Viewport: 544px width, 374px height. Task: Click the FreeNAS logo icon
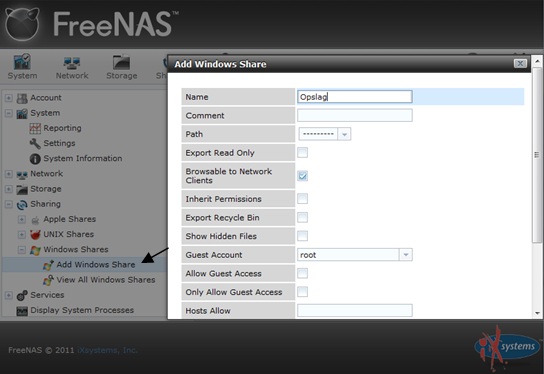(22, 24)
